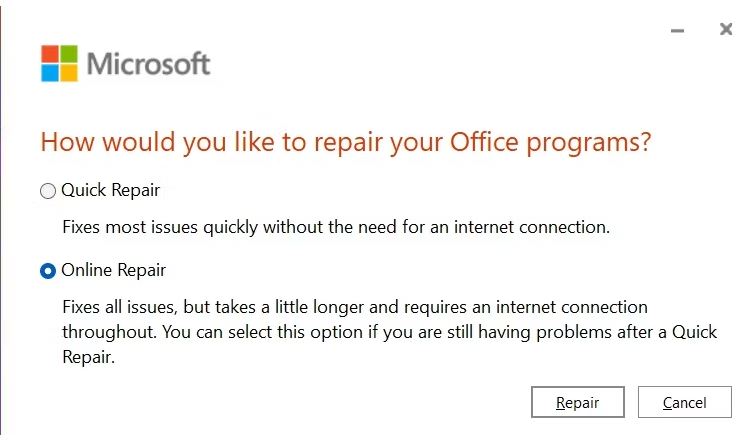Click the "How would you like to repair" heading

click(x=346, y=142)
